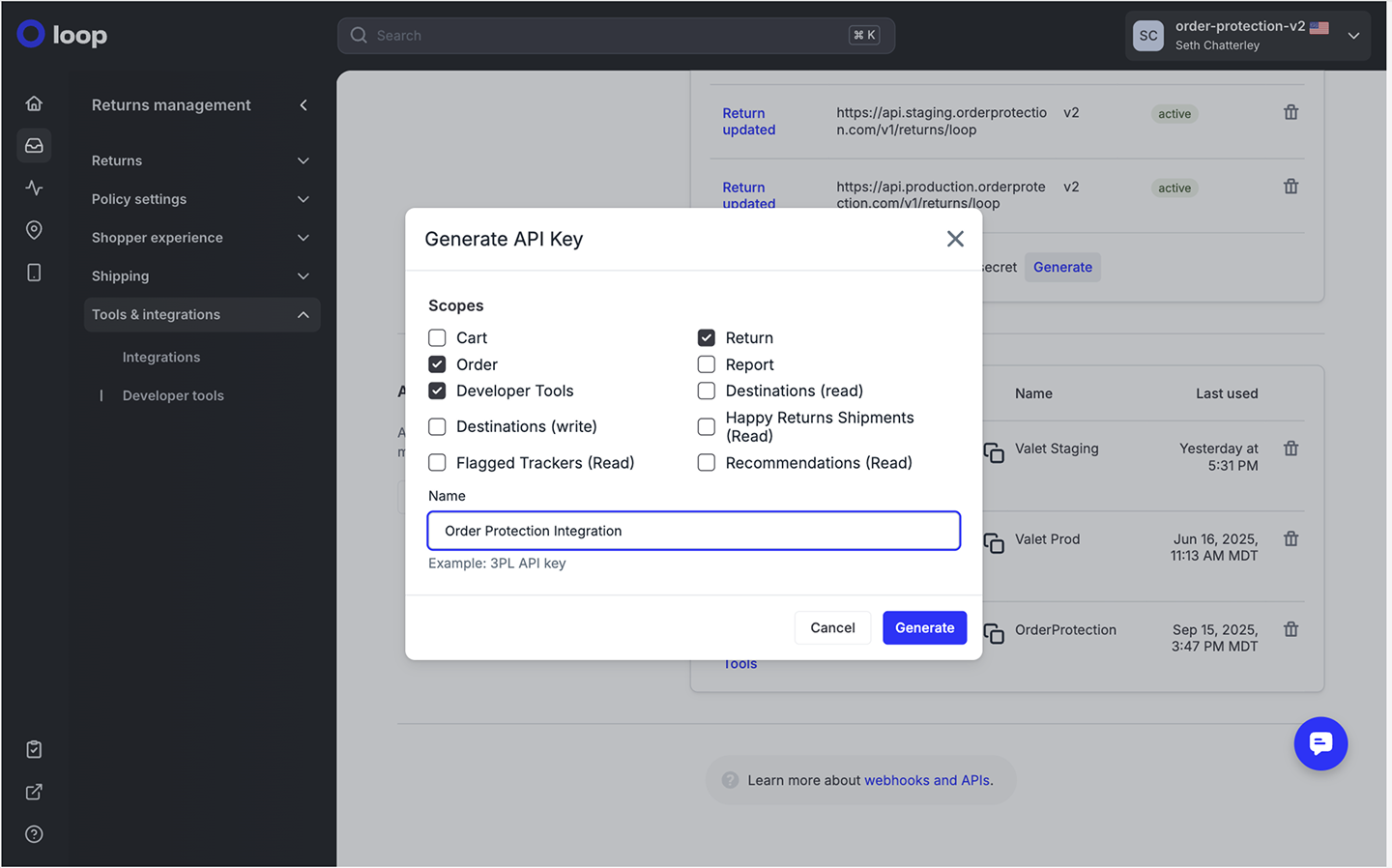Uncheck the Developer Tools scope
1392x868 pixels.
[437, 391]
